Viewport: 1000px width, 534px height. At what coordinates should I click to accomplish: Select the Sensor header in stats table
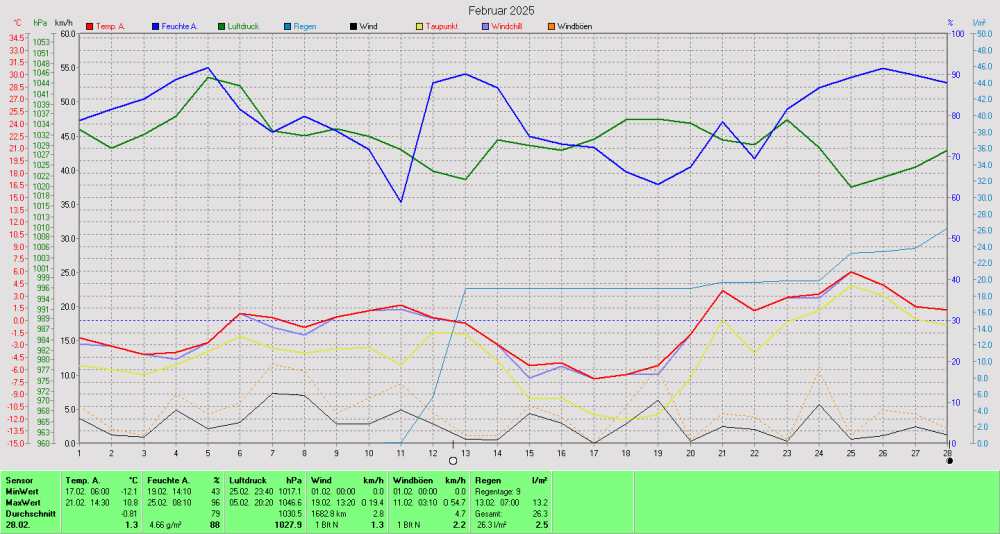click(19, 480)
